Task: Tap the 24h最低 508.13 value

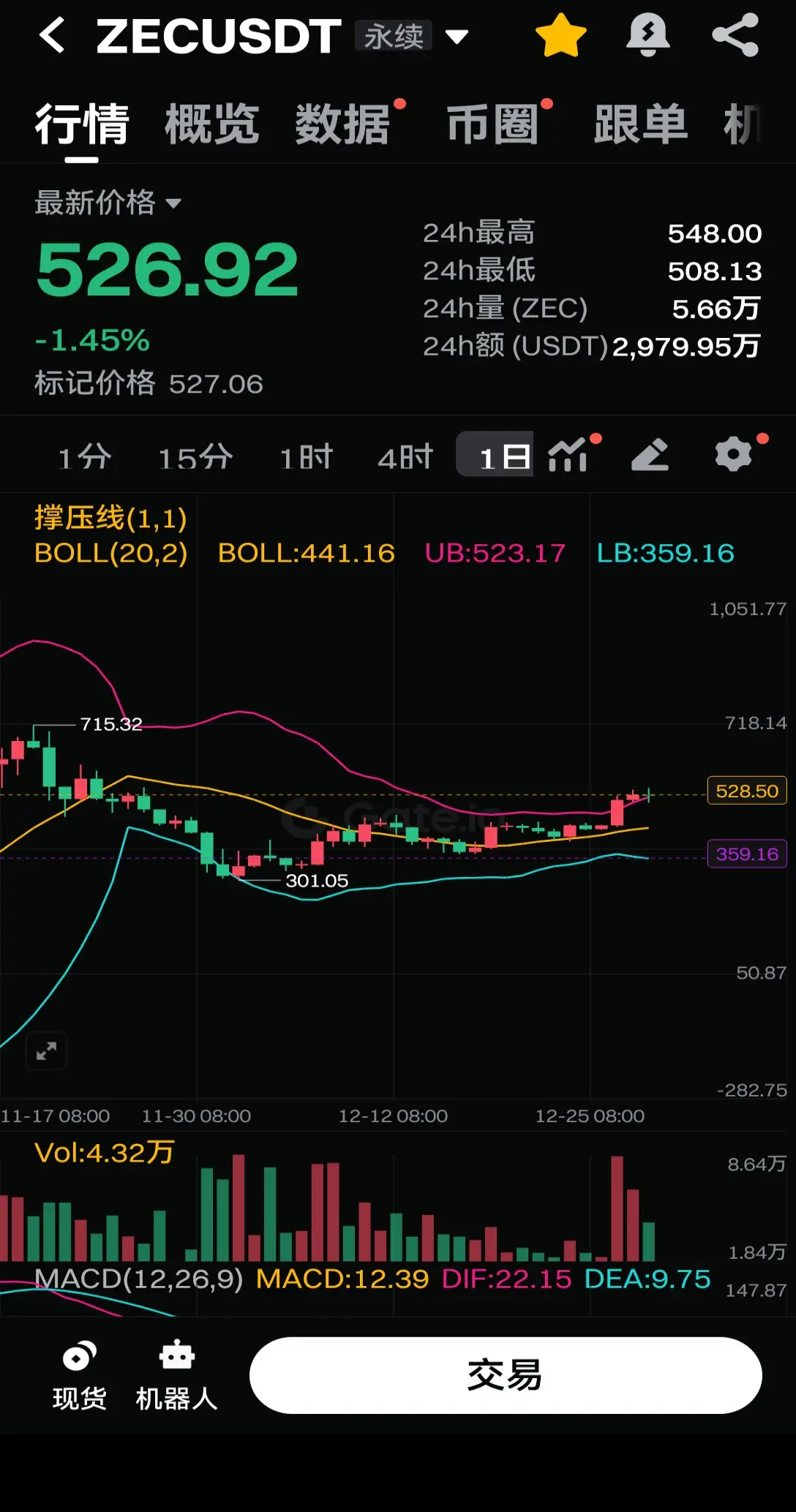Action: click(x=715, y=271)
